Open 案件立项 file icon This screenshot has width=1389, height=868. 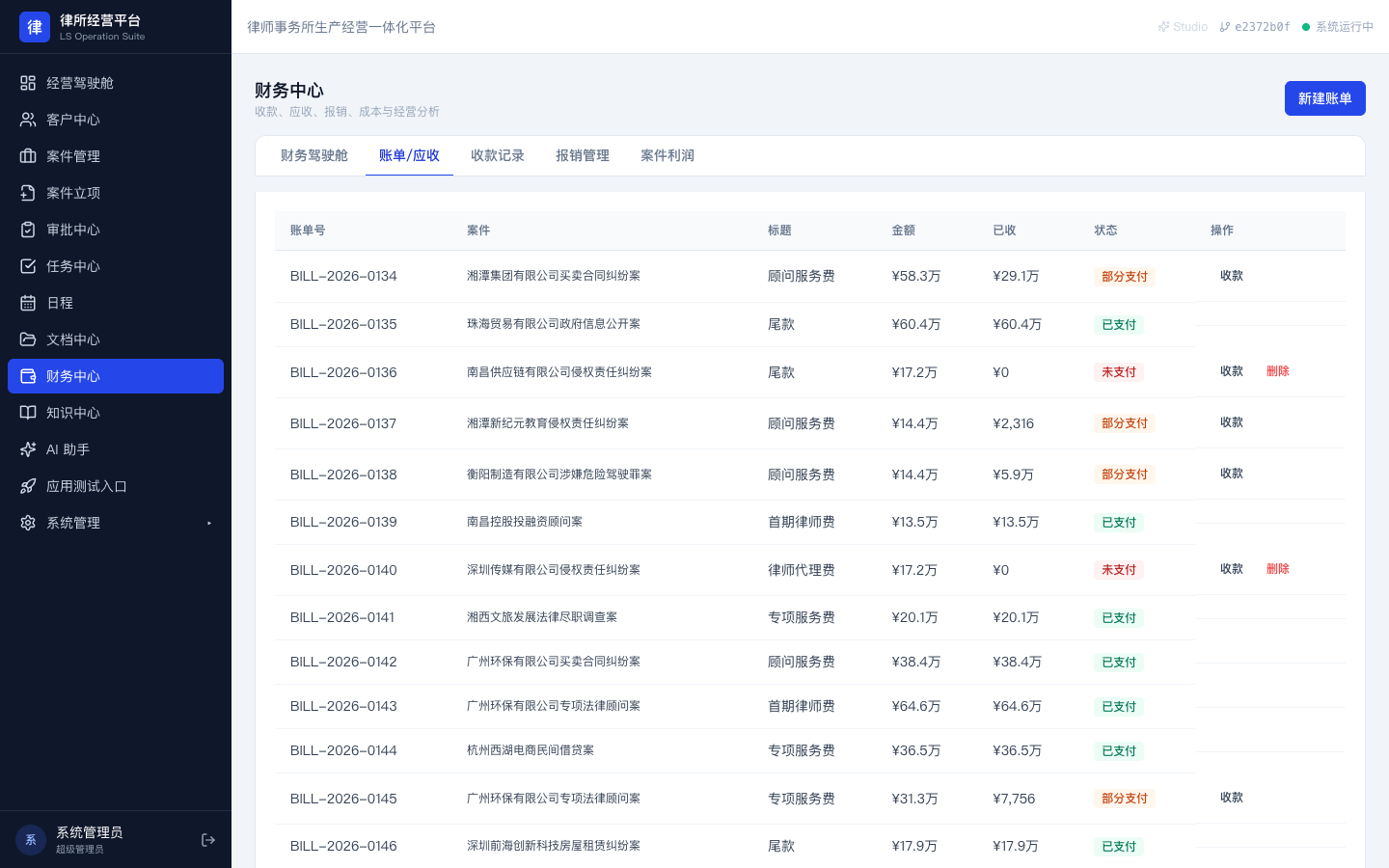[x=28, y=193]
